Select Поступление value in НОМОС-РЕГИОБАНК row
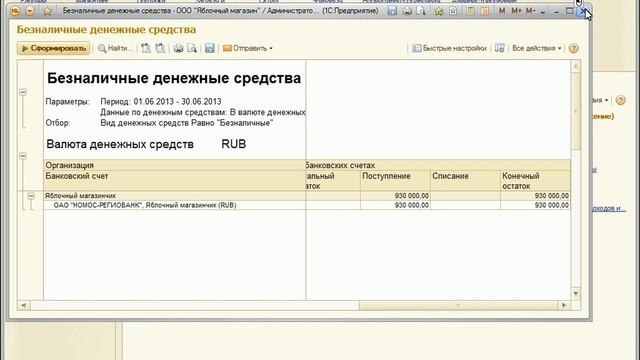Viewport: 640px width, 360px height. [x=396, y=205]
